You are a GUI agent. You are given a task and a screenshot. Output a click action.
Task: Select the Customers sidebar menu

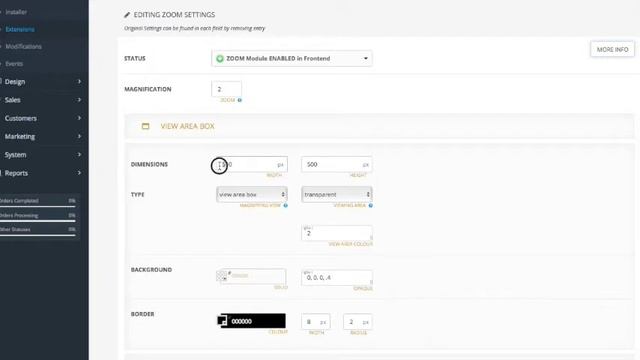tap(21, 118)
